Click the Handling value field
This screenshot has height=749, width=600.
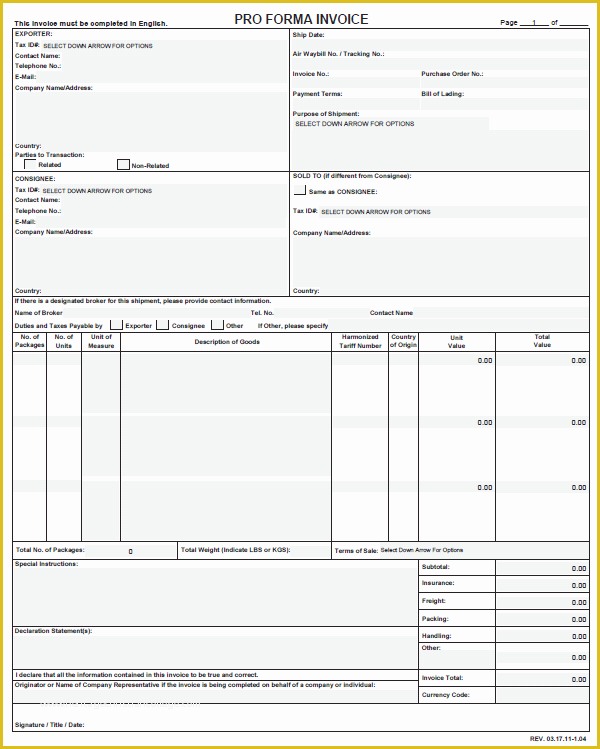click(542, 636)
